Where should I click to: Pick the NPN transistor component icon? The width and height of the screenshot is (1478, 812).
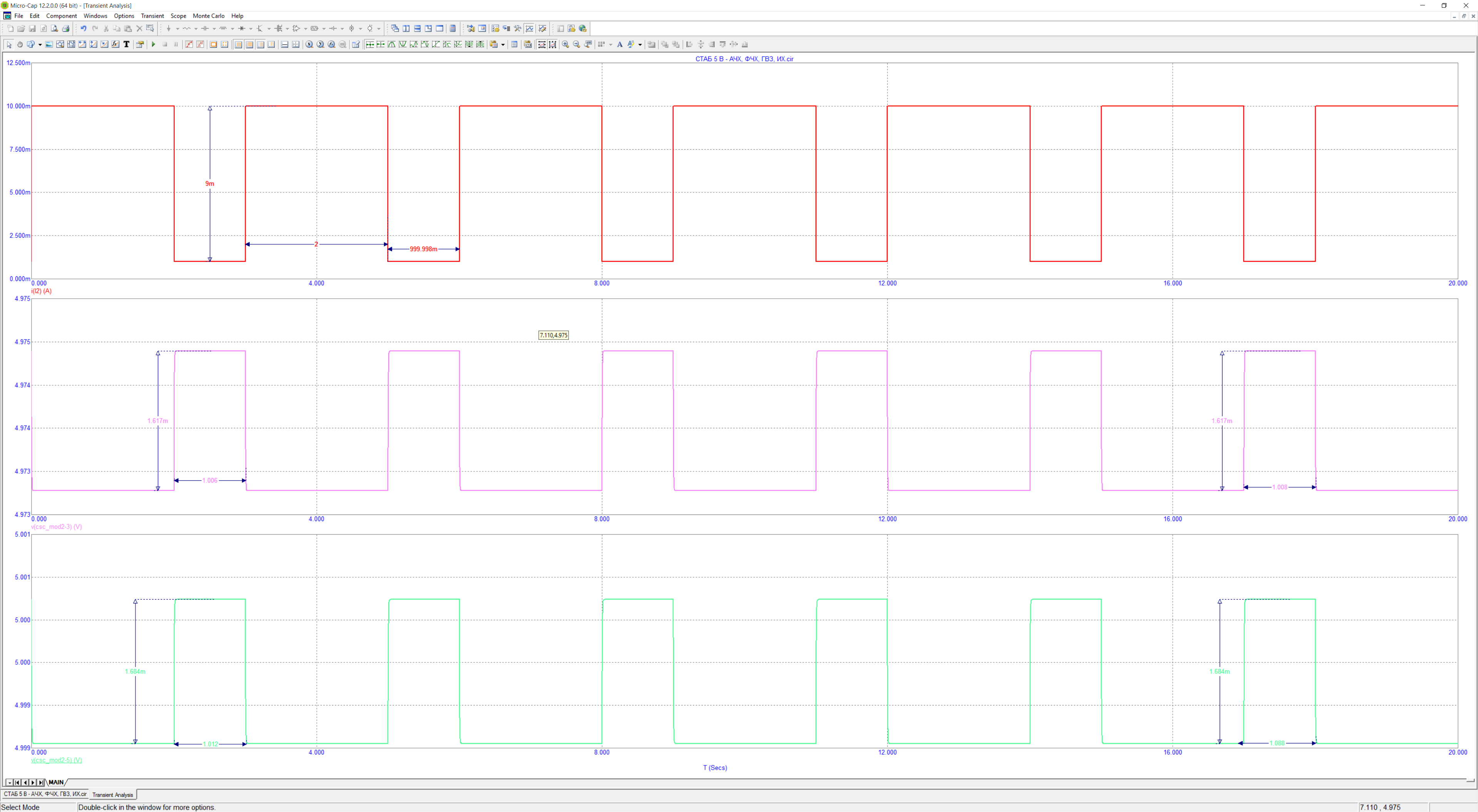click(x=260, y=28)
